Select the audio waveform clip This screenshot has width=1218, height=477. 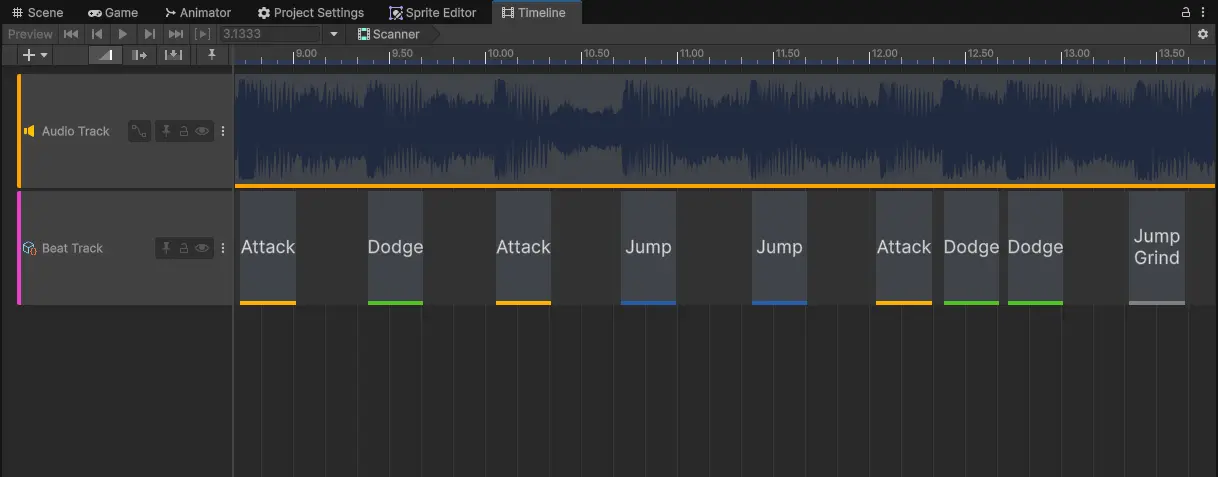pyautogui.click(x=726, y=129)
